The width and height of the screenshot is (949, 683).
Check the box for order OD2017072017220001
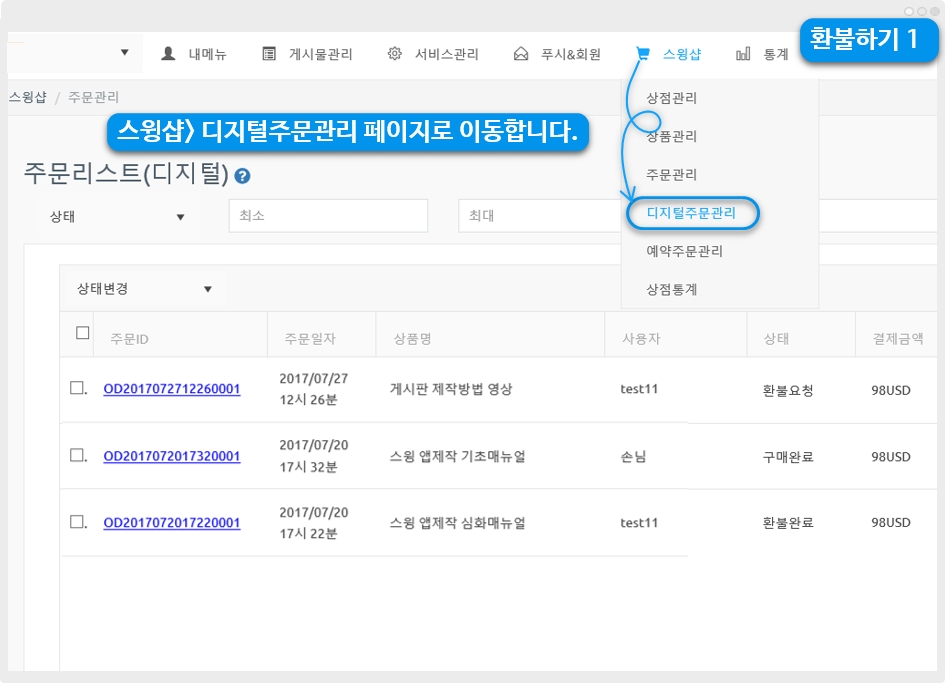77,521
